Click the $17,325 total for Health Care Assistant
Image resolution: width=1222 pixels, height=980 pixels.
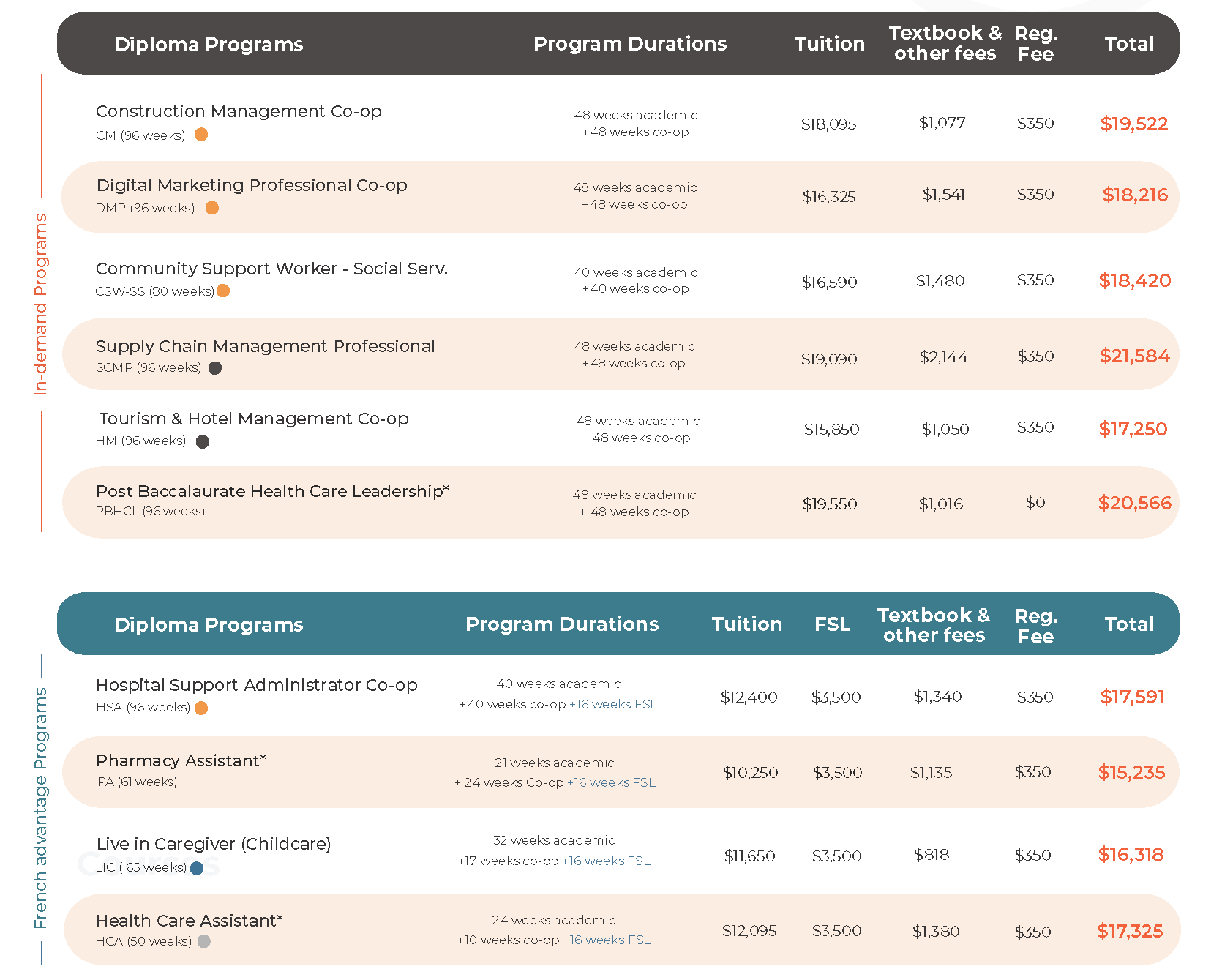coord(1130,932)
